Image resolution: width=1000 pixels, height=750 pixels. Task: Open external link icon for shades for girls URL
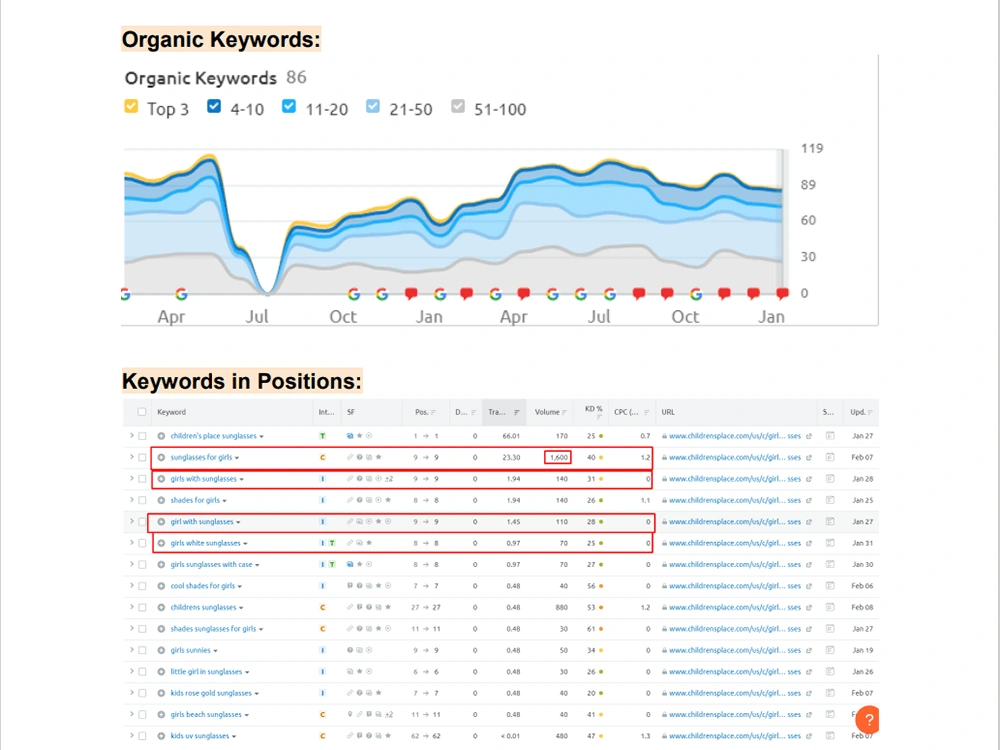tap(809, 501)
